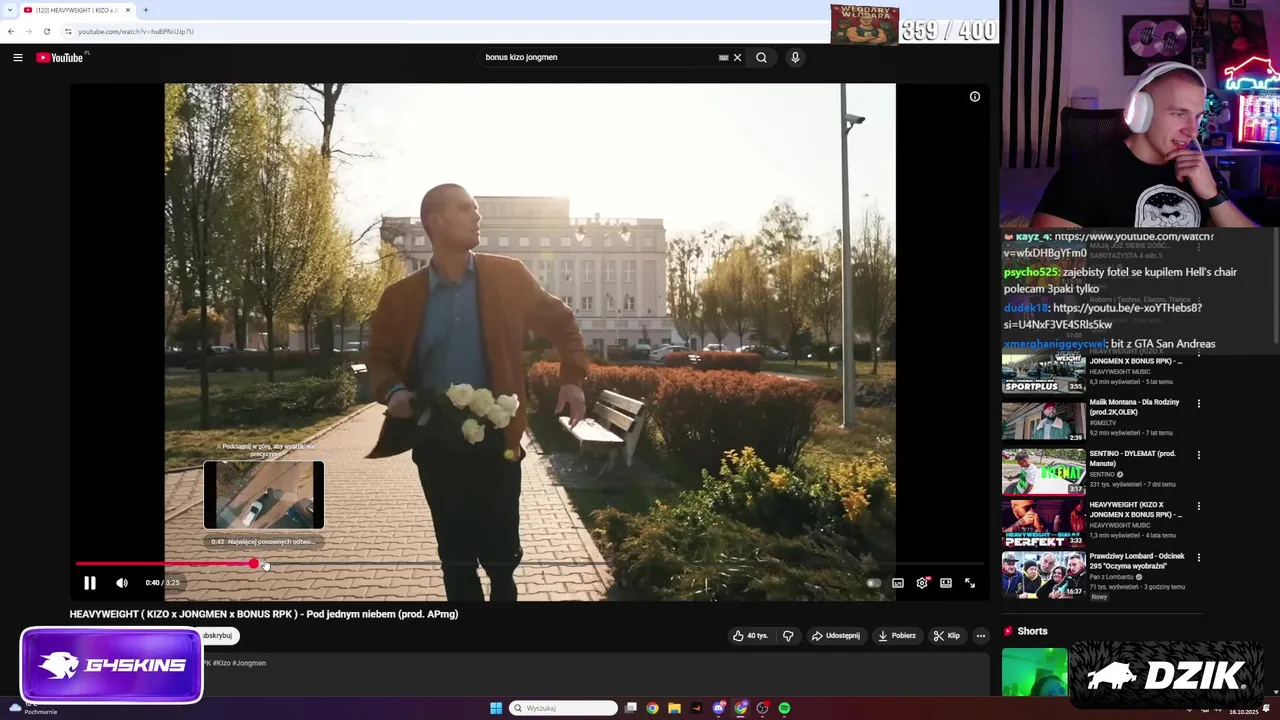The width and height of the screenshot is (1280, 720).
Task: Open Spotify from the taskbar
Action: (x=785, y=708)
